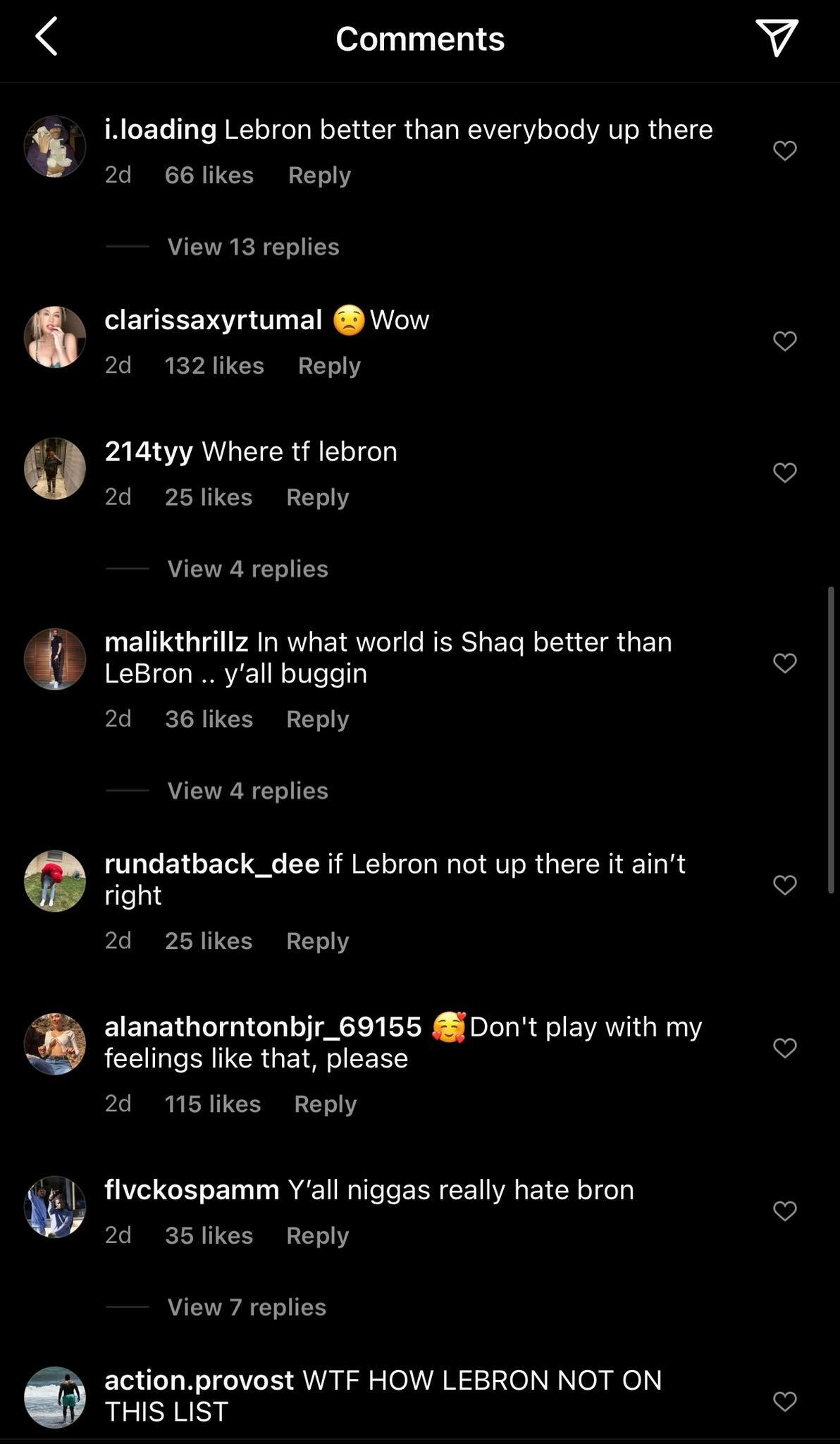Open 214tyy's profile via username
The width and height of the screenshot is (840, 1444).
pos(148,451)
